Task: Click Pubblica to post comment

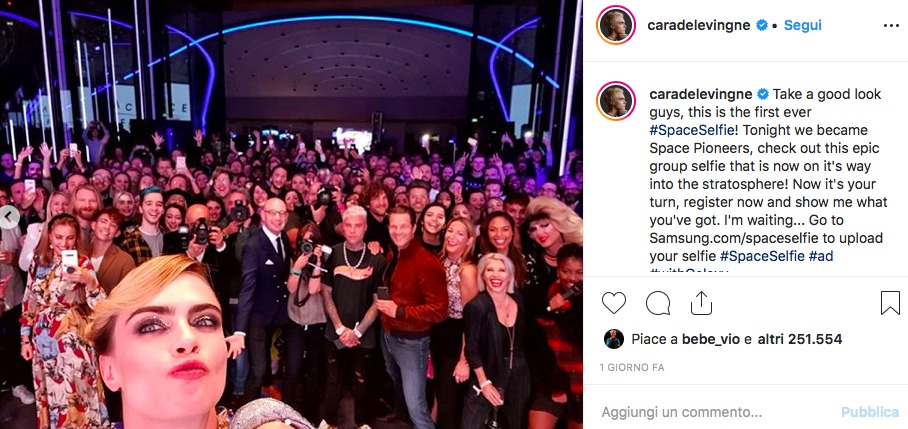Action: [870, 412]
